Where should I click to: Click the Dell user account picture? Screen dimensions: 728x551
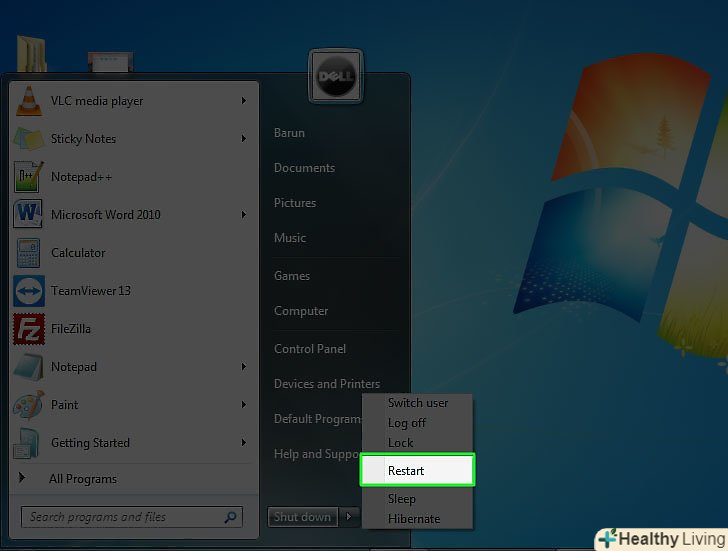[x=336, y=76]
